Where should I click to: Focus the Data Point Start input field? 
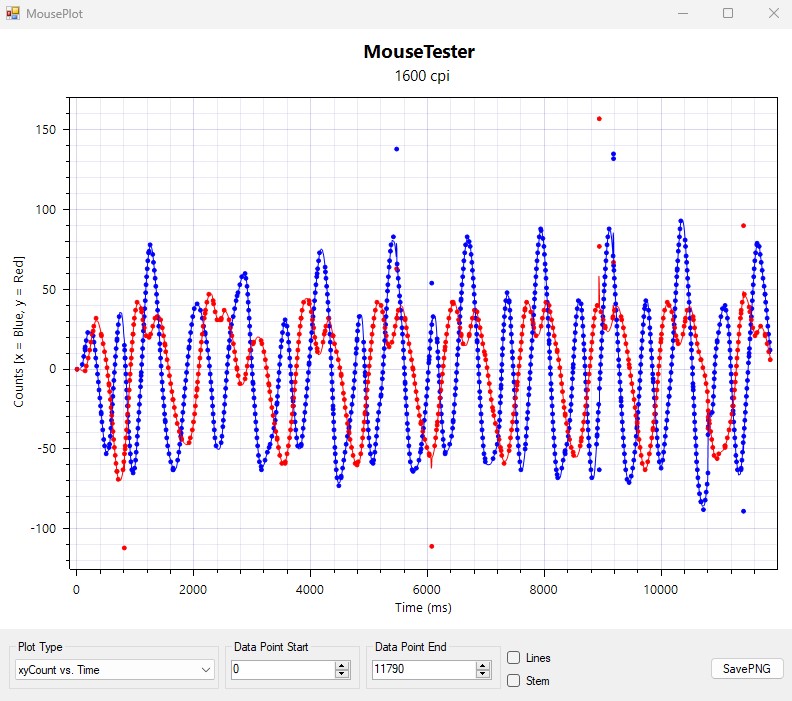click(282, 669)
